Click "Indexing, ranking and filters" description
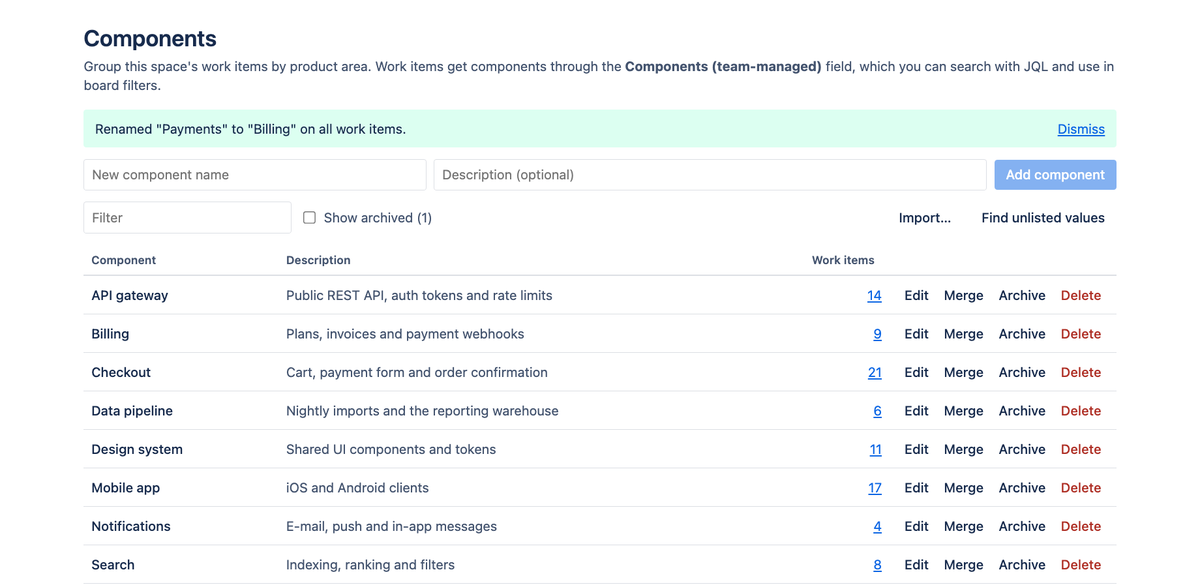The height and width of the screenshot is (587, 1200). (370, 565)
